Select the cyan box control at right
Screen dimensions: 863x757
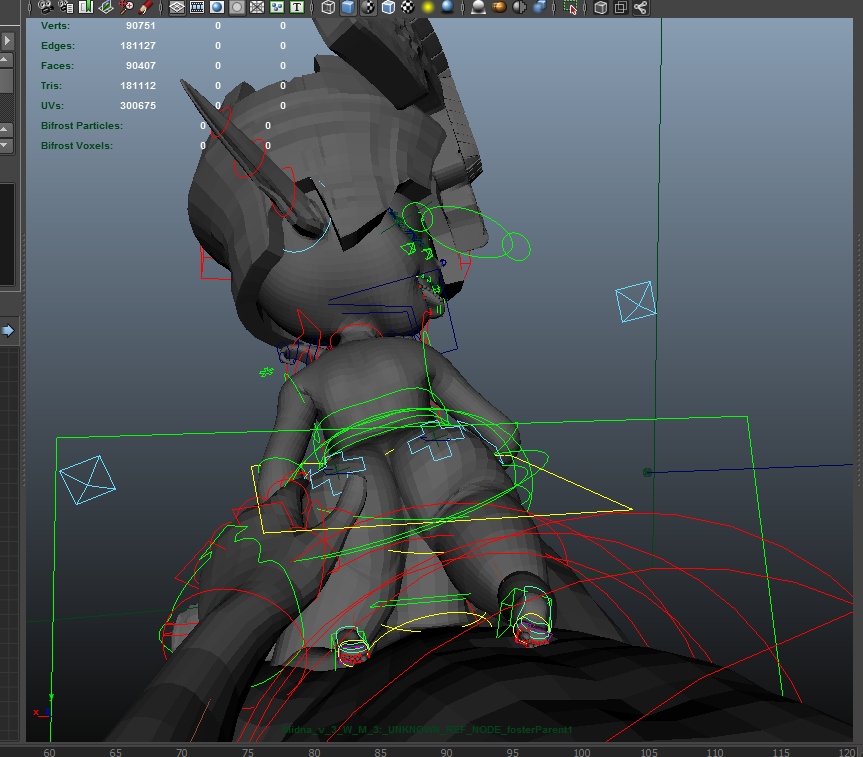[x=636, y=301]
